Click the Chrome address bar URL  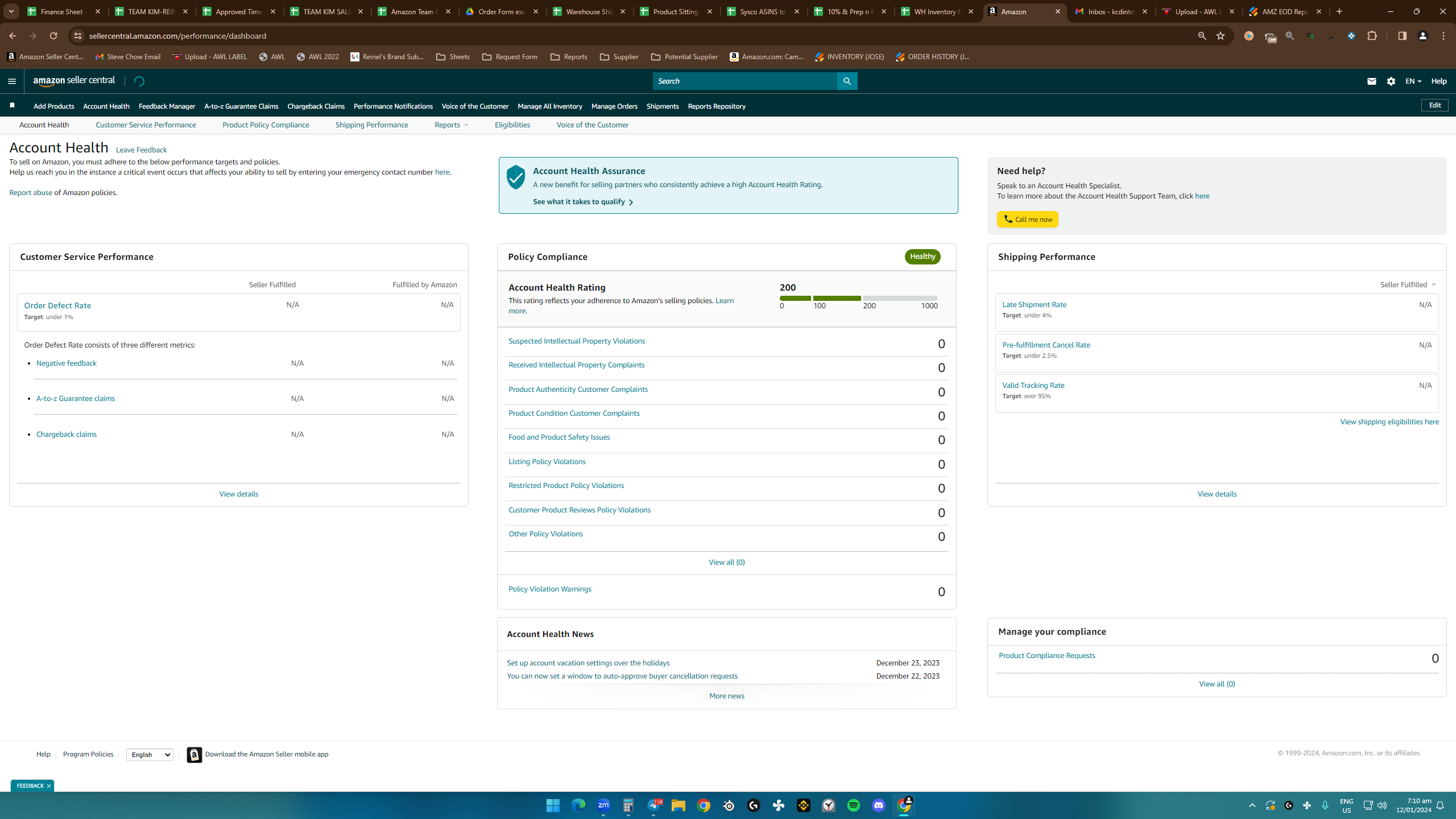177,36
